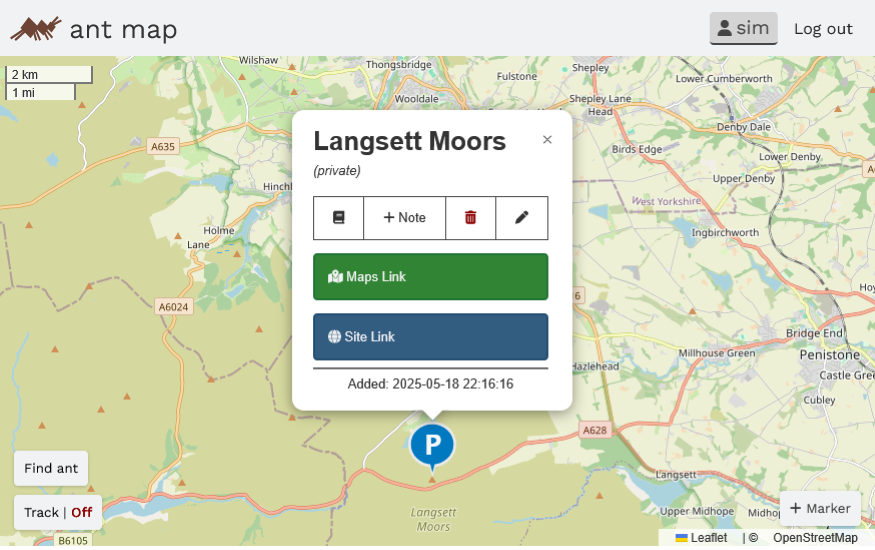The image size is (875, 550).
Task: Open the green Maps Link button
Action: pyautogui.click(x=430, y=277)
